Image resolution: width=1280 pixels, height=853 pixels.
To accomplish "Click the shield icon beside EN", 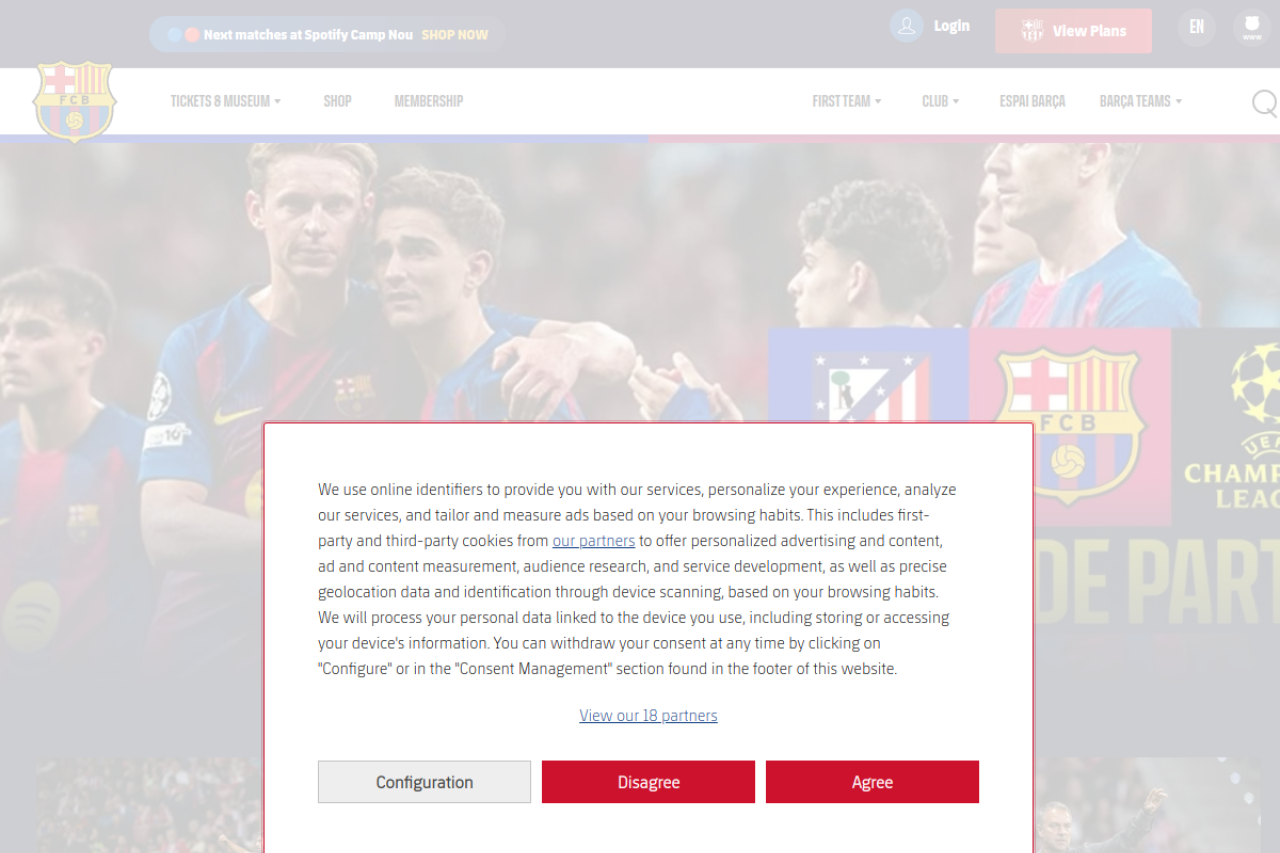I will [x=1251, y=27].
